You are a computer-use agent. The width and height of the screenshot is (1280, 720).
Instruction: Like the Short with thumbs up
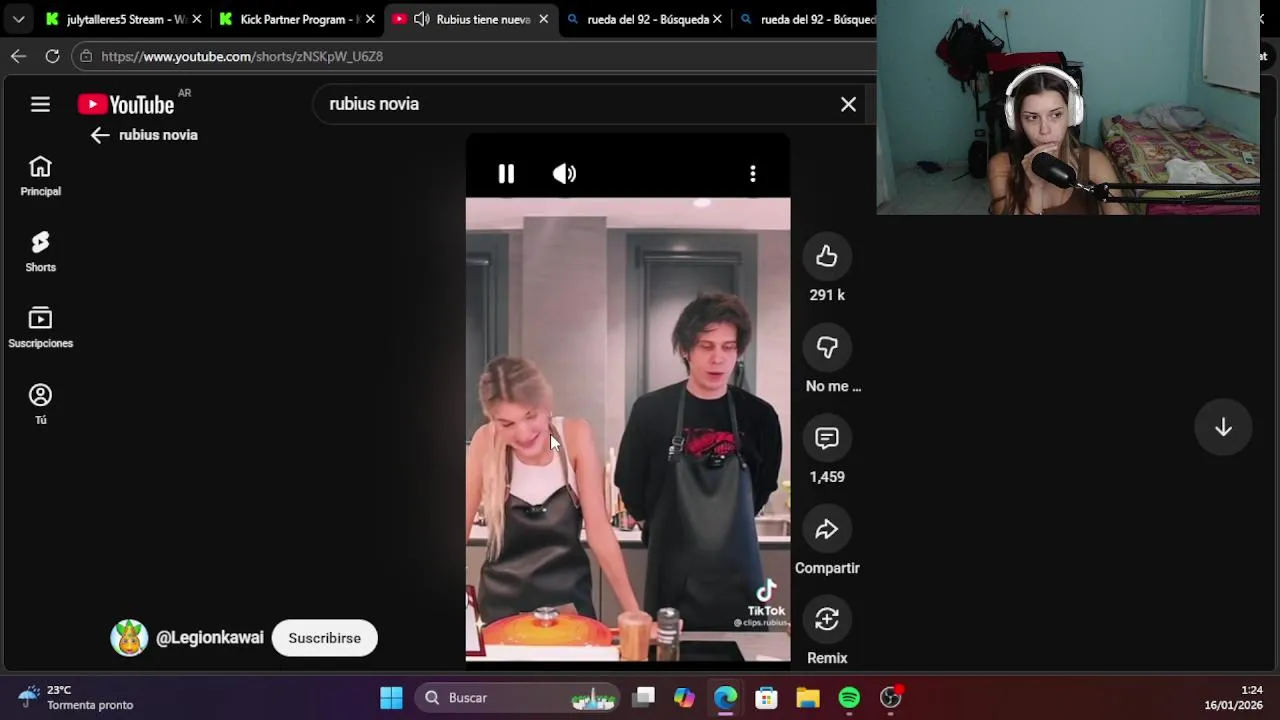click(827, 257)
